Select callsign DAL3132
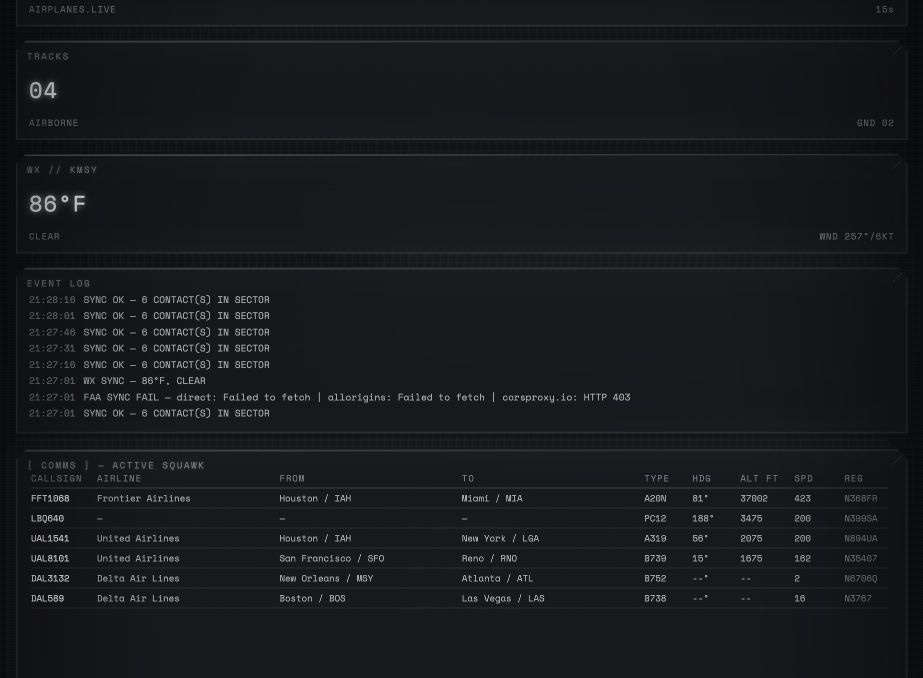923x678 pixels. tap(50, 579)
